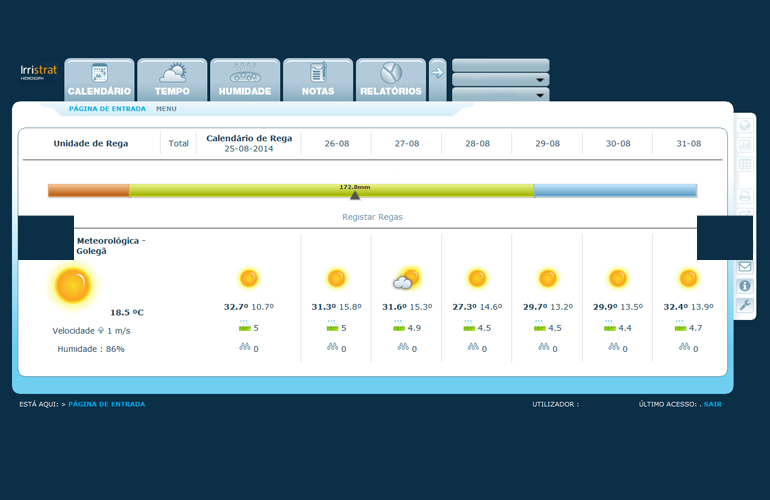Open the Calendário tab

point(99,79)
